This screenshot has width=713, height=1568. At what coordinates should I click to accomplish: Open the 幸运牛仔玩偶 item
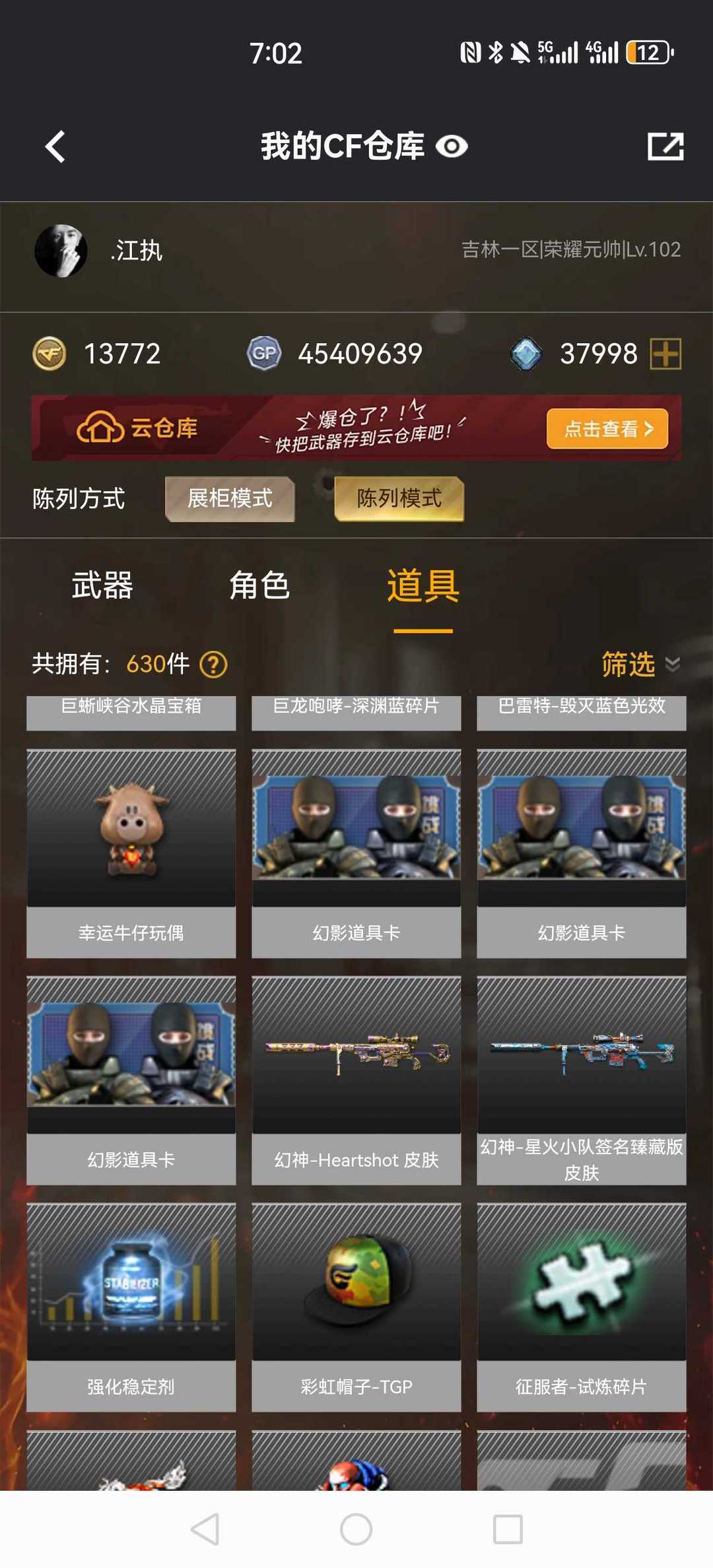[131, 853]
